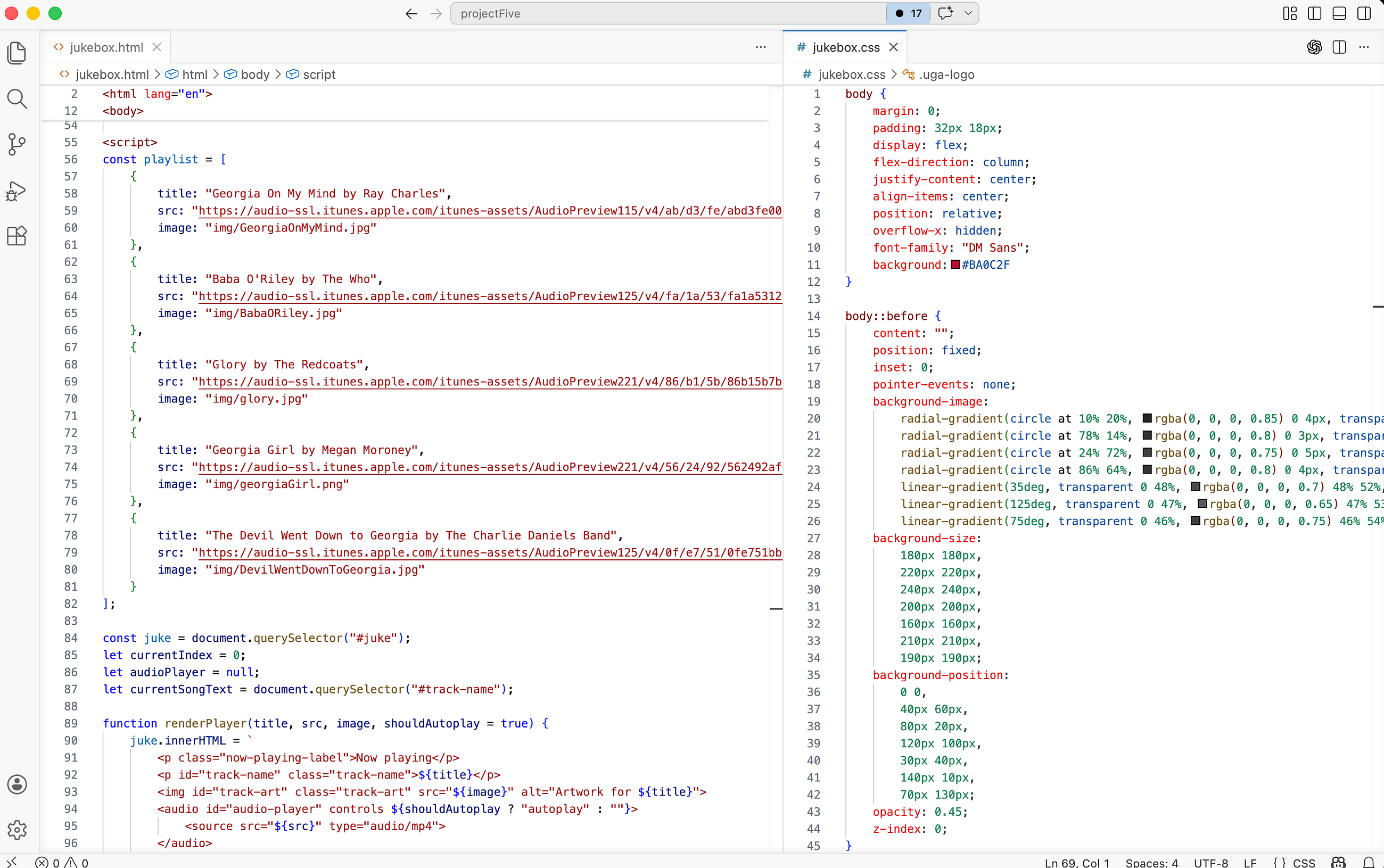This screenshot has height=868, width=1384.
Task: Open the rgba swatch on CSS line 26
Action: tap(1195, 520)
